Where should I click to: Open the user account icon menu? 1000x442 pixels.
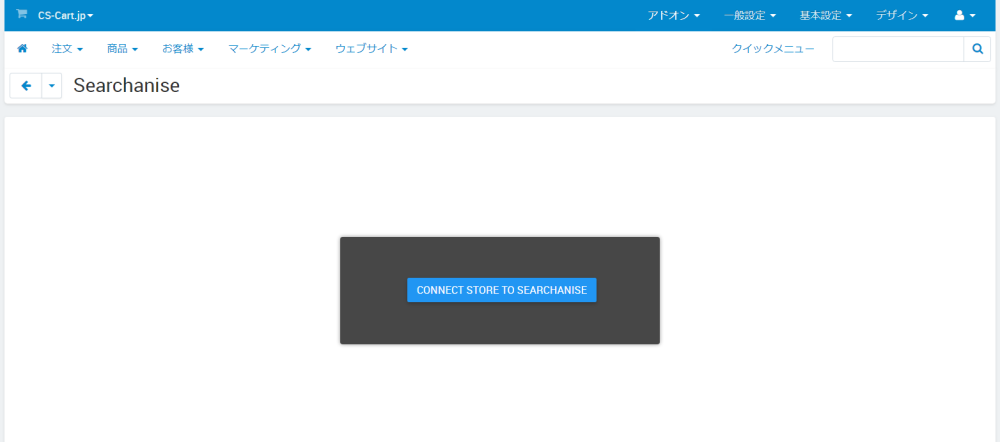pos(965,15)
